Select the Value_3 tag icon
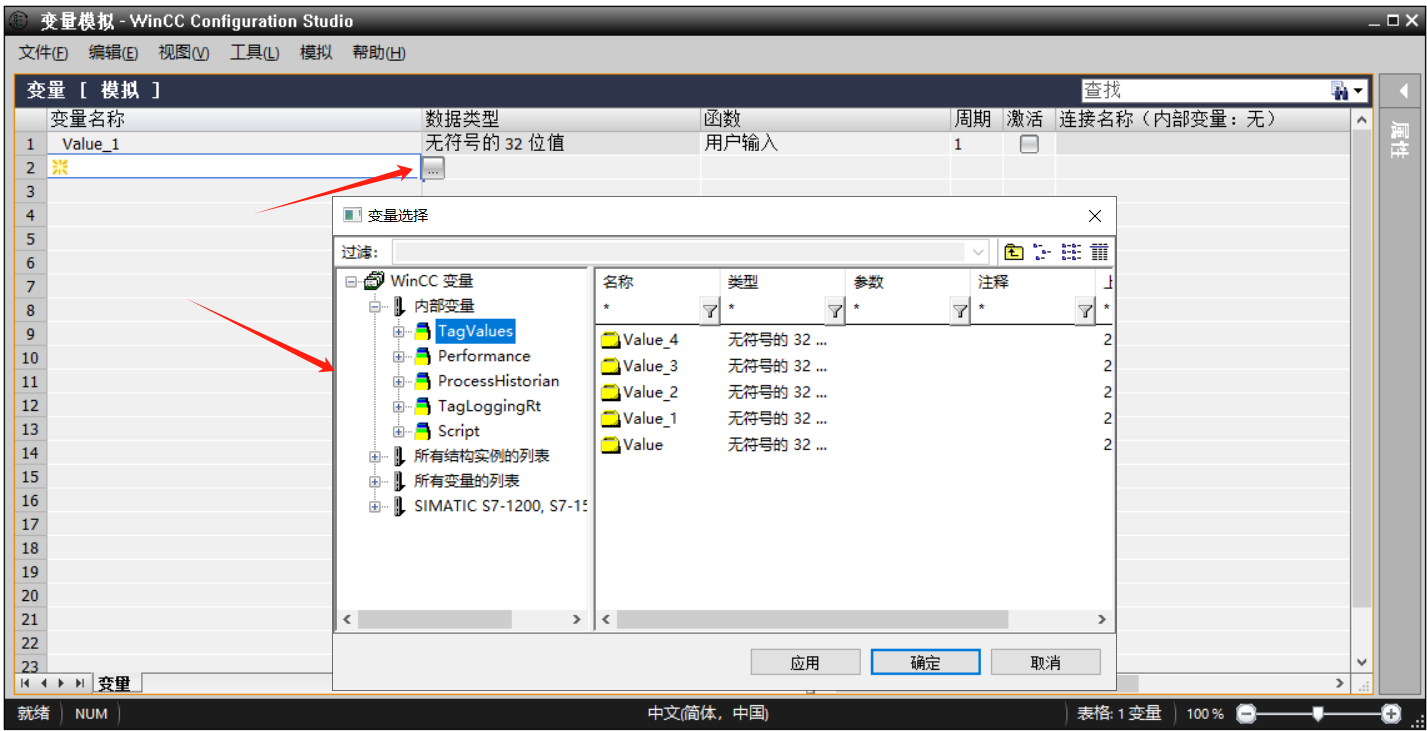This screenshot has height=731, width=1427. point(610,367)
